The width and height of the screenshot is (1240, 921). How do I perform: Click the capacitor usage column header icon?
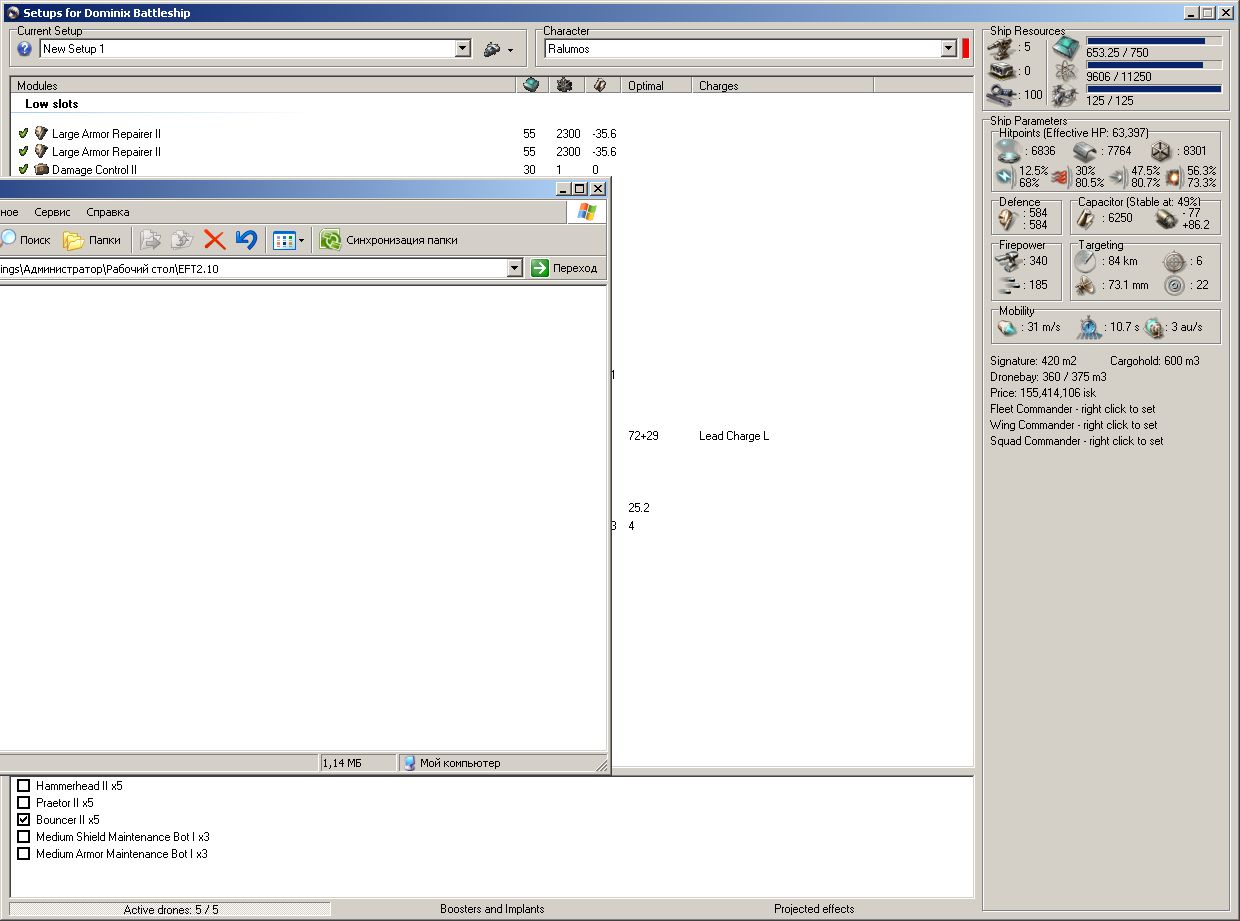pyautogui.click(x=598, y=85)
